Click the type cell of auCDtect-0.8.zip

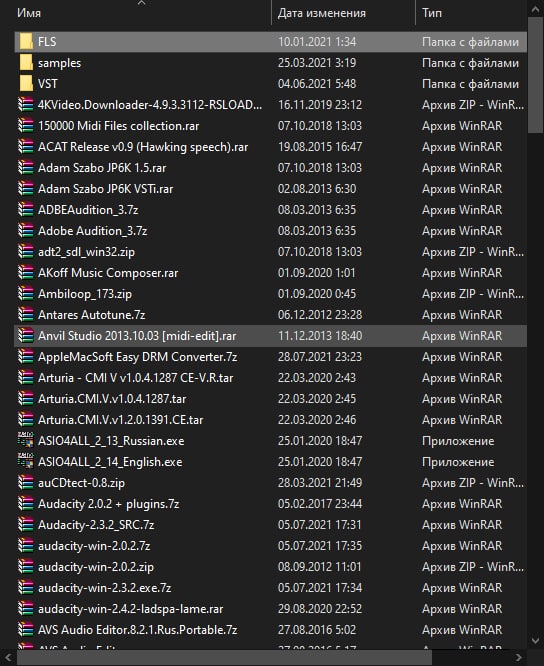pyautogui.click(x=473, y=483)
